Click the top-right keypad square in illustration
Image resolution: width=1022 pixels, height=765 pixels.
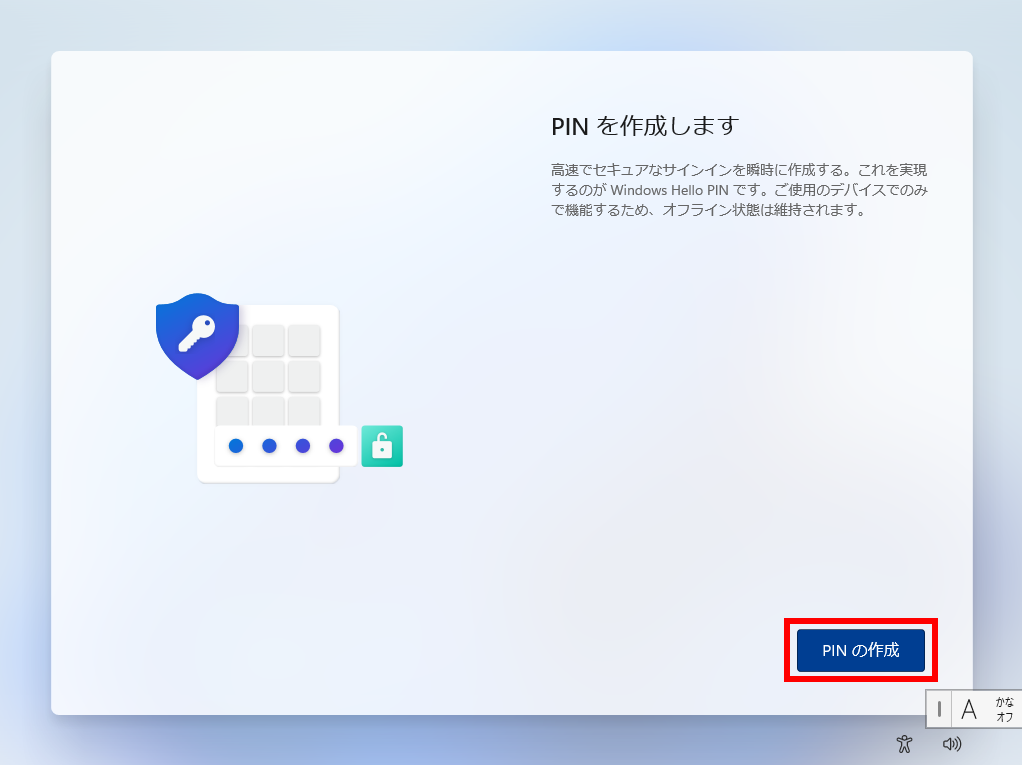click(x=304, y=340)
